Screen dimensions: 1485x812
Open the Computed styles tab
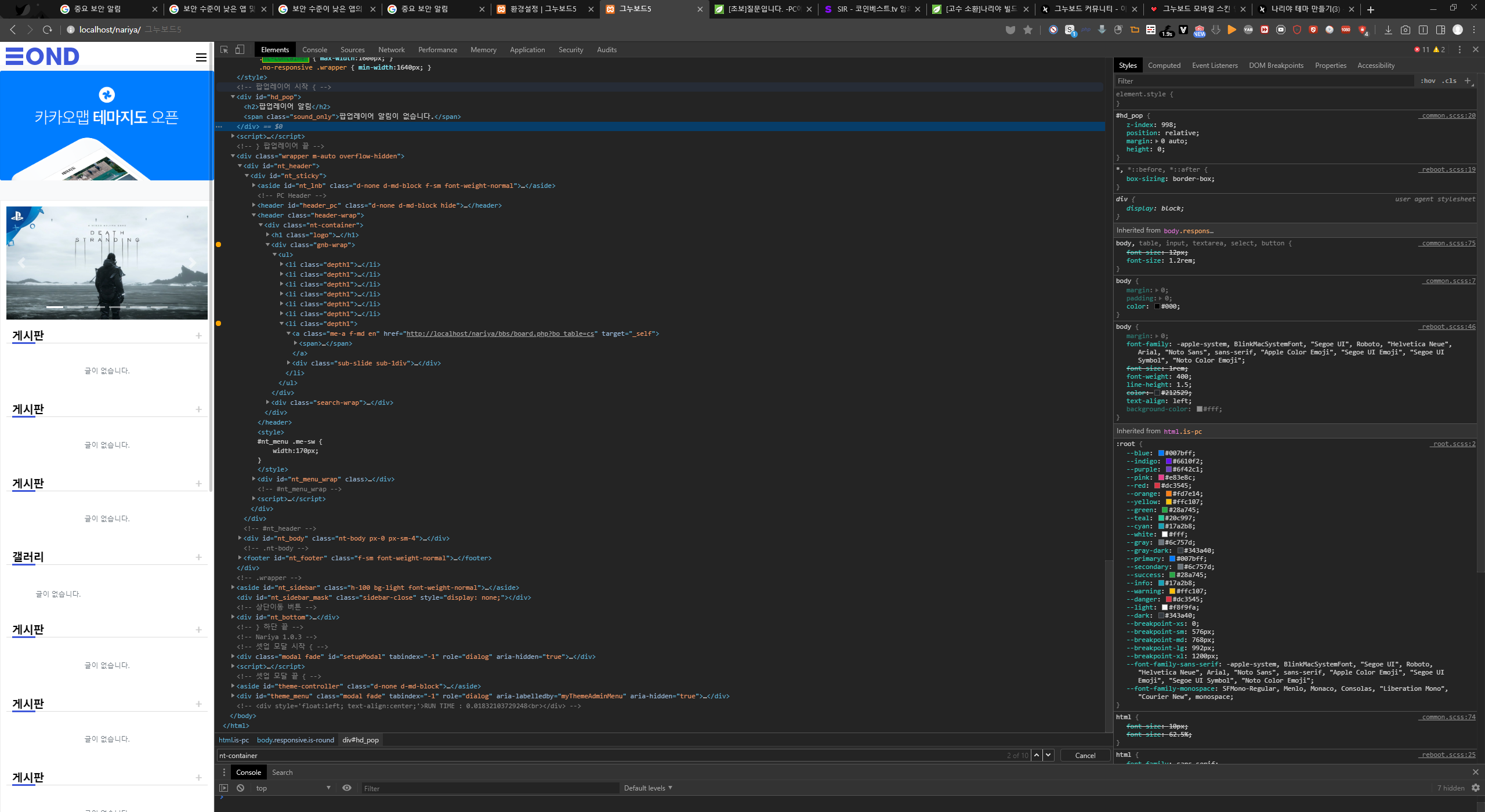tap(1164, 66)
